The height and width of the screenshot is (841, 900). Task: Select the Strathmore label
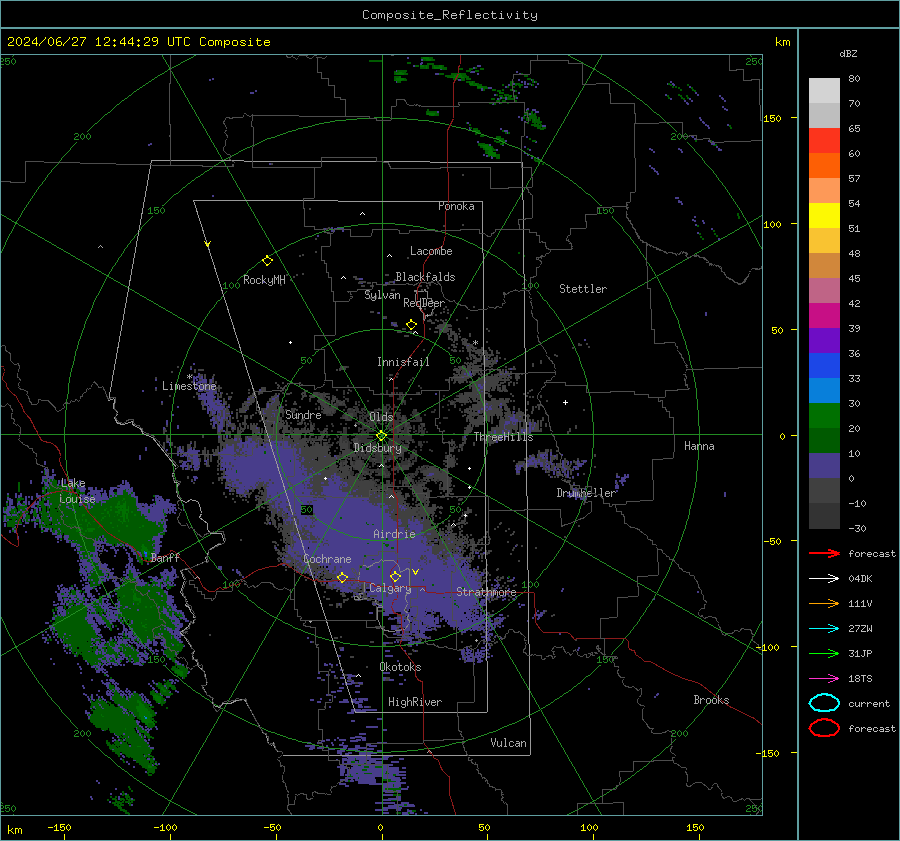point(486,592)
